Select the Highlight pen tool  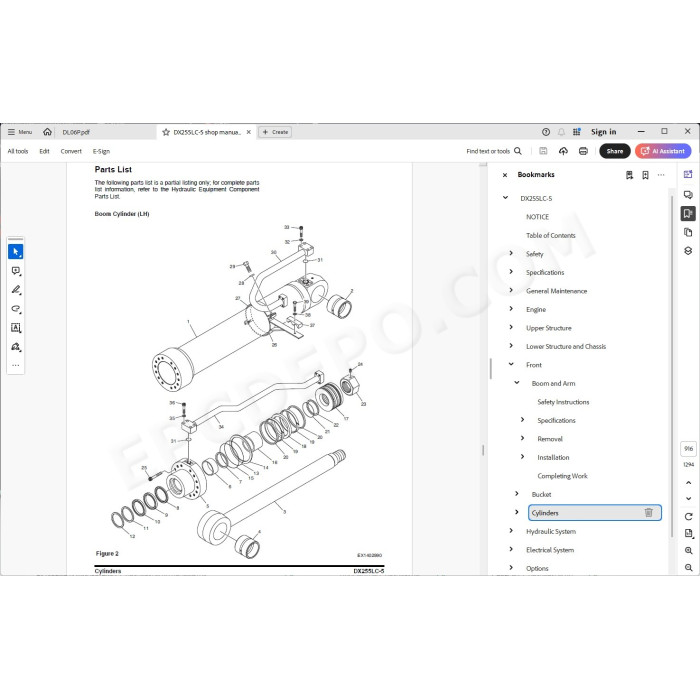pos(16,290)
